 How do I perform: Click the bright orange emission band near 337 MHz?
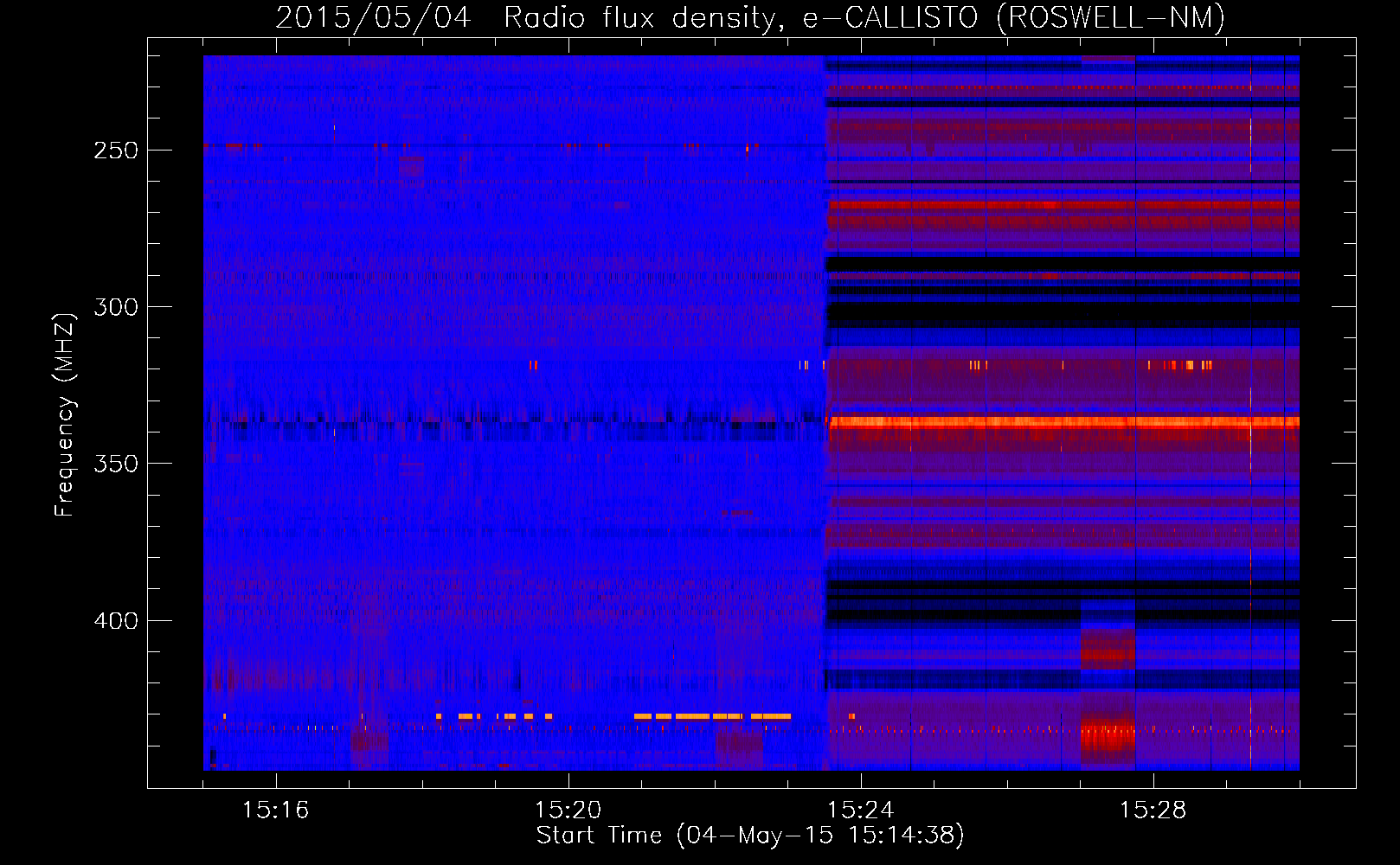tap(1063, 422)
